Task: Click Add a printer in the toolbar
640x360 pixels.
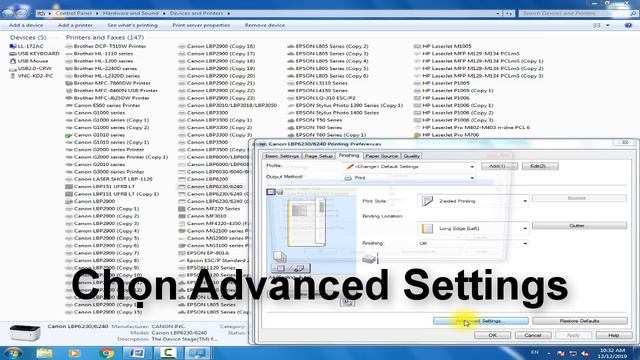Action: pyautogui.click(x=75, y=25)
